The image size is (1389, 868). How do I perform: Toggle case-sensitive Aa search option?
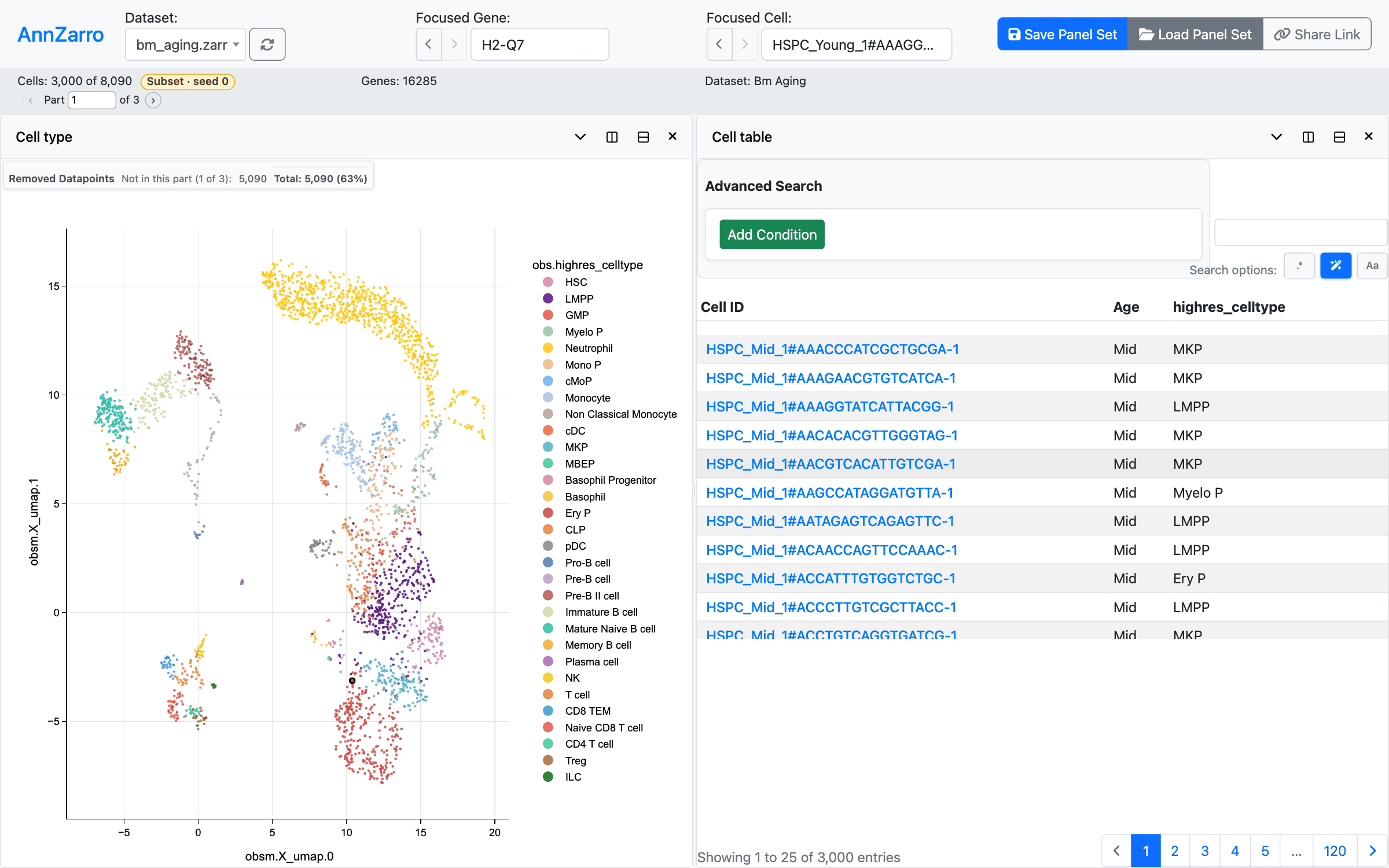tap(1372, 266)
